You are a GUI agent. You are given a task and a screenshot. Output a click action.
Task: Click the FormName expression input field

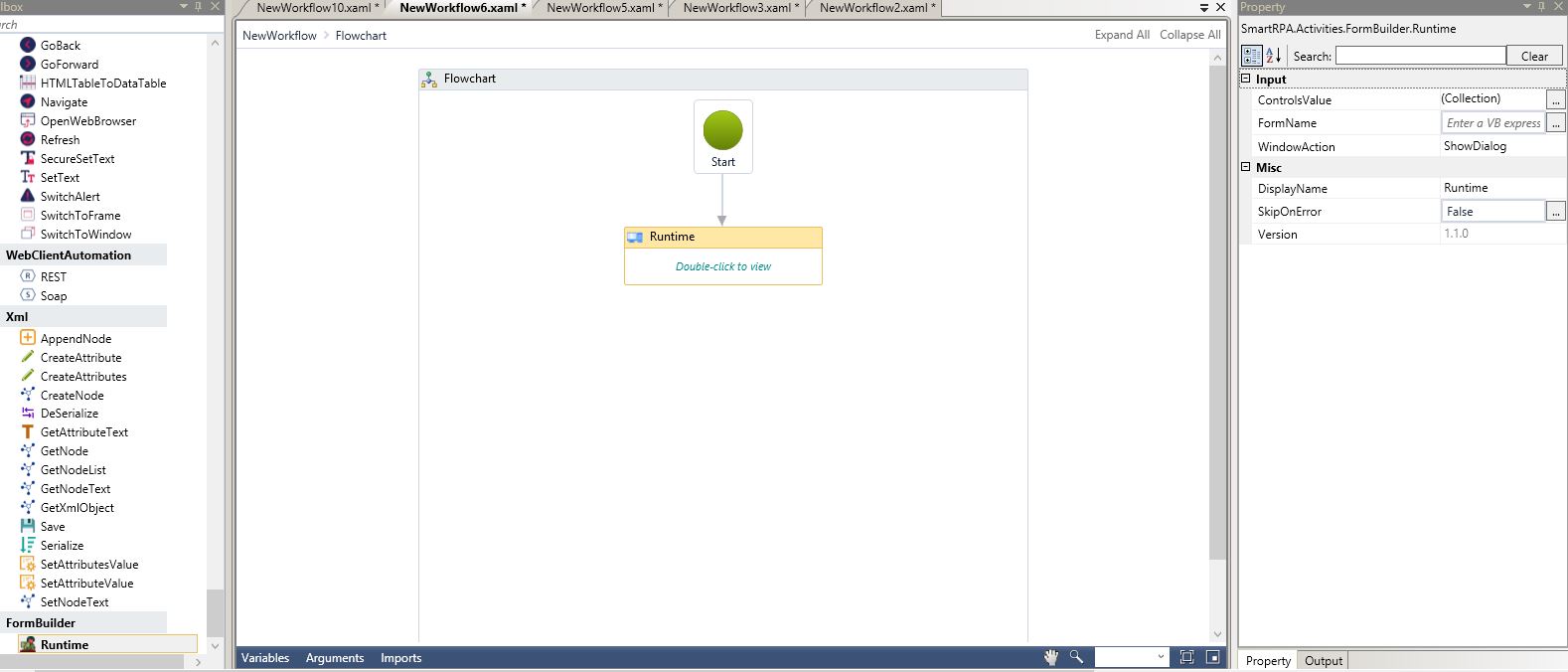[1492, 123]
